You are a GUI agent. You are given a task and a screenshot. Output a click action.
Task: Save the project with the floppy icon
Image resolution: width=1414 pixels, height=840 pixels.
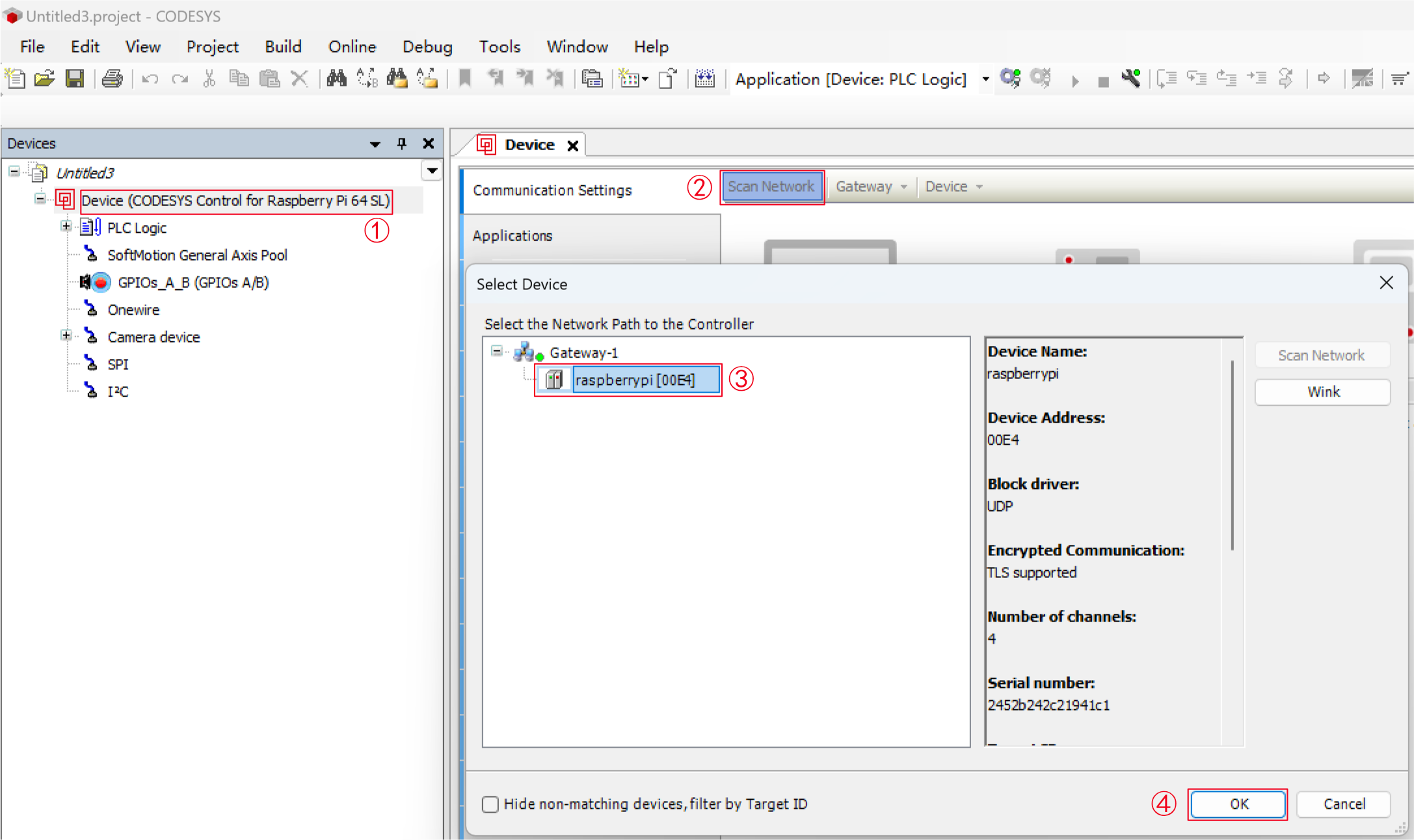click(x=75, y=79)
